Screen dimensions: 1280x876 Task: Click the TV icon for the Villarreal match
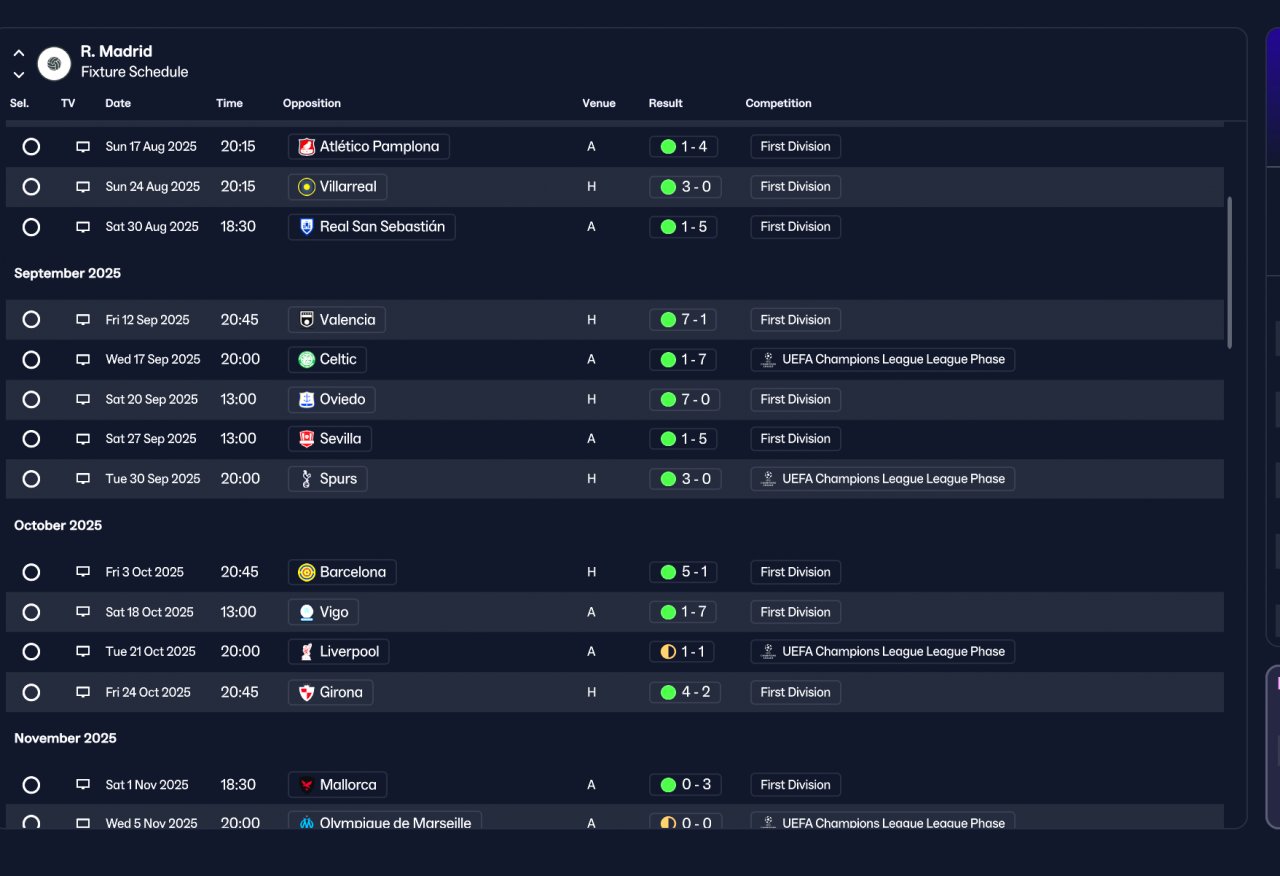point(83,187)
